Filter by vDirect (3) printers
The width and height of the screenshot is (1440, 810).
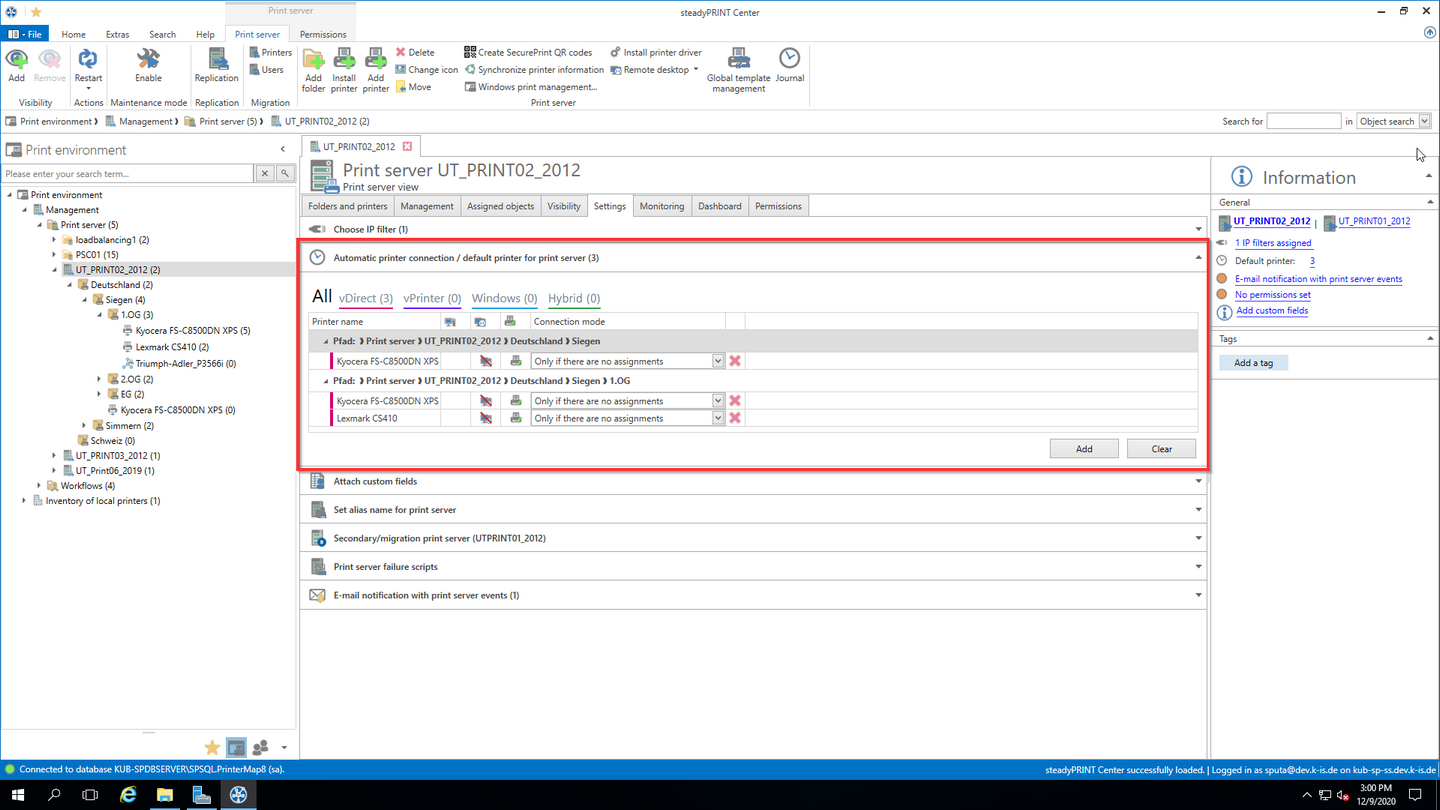tap(366, 298)
